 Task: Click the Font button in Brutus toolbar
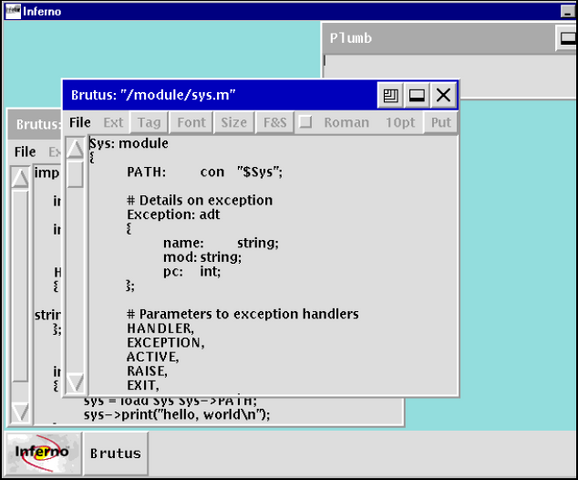(x=191, y=122)
